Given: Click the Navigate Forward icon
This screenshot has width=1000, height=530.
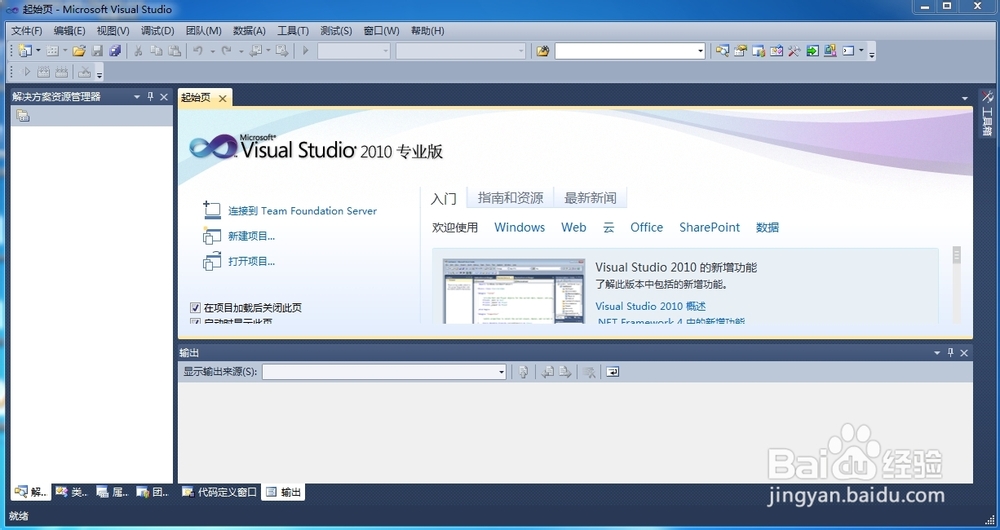Looking at the screenshot, I should point(282,50).
